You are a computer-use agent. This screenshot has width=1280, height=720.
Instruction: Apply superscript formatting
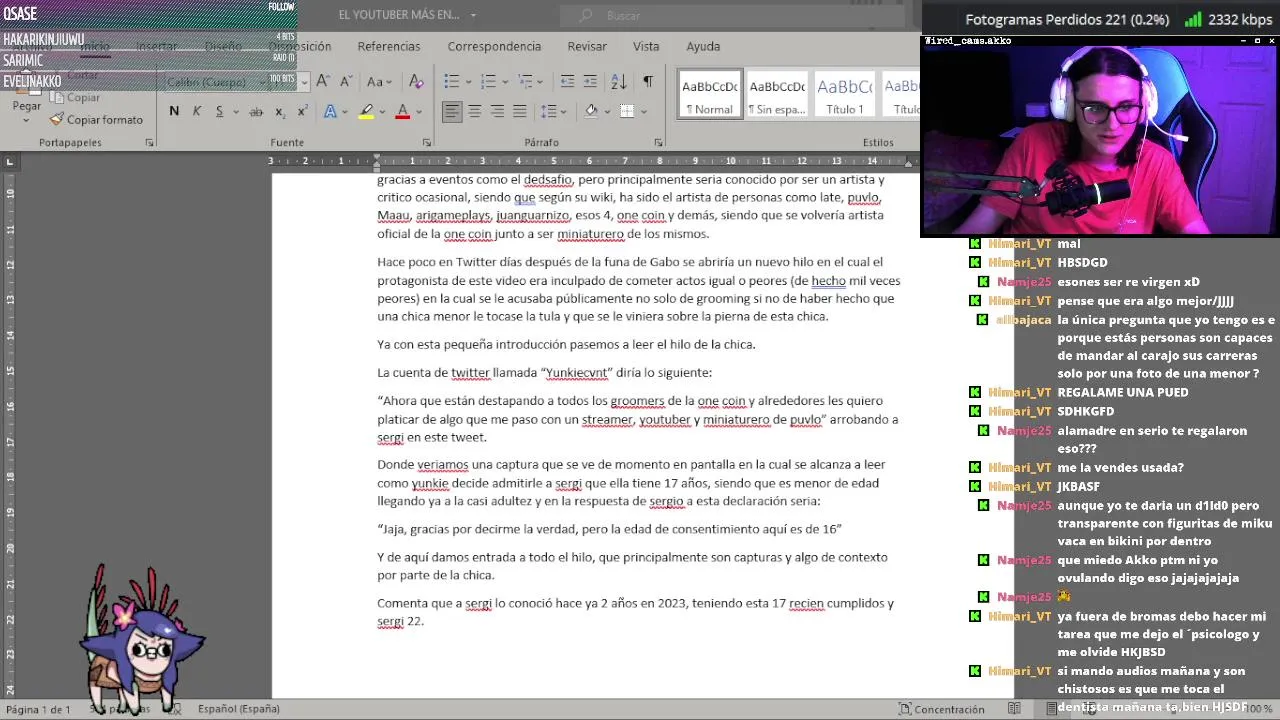tap(301, 111)
